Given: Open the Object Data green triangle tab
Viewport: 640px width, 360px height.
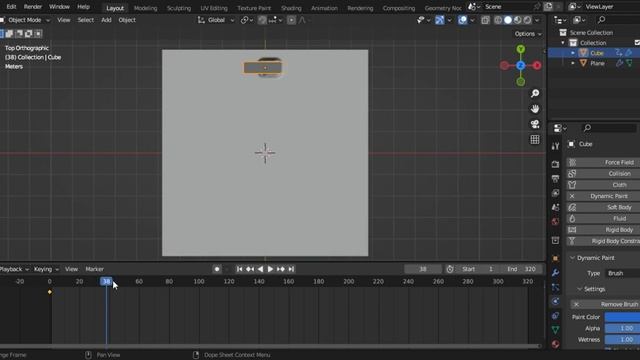Looking at the screenshot, I should click(555, 330).
